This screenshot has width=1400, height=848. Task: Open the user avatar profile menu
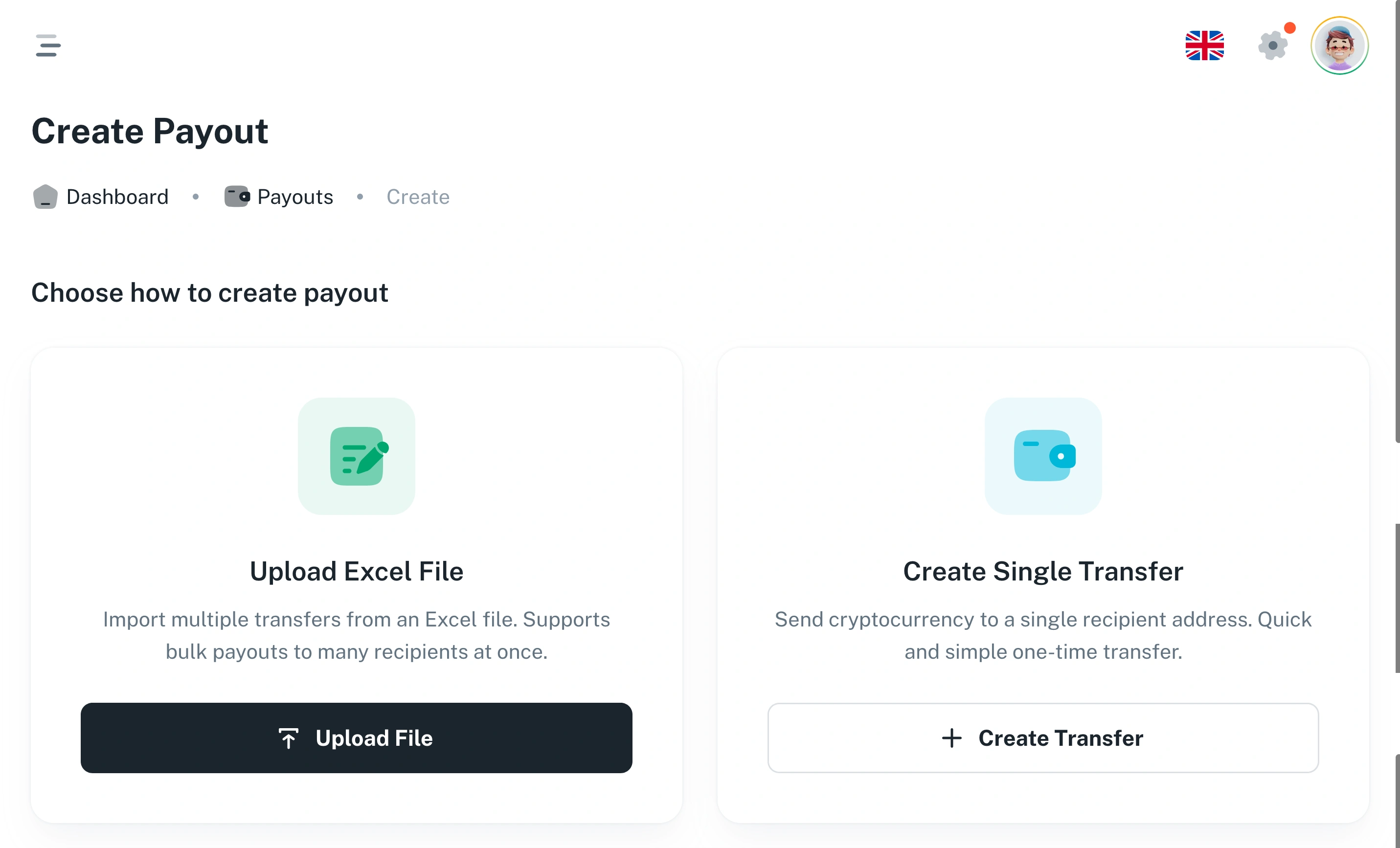(1339, 45)
